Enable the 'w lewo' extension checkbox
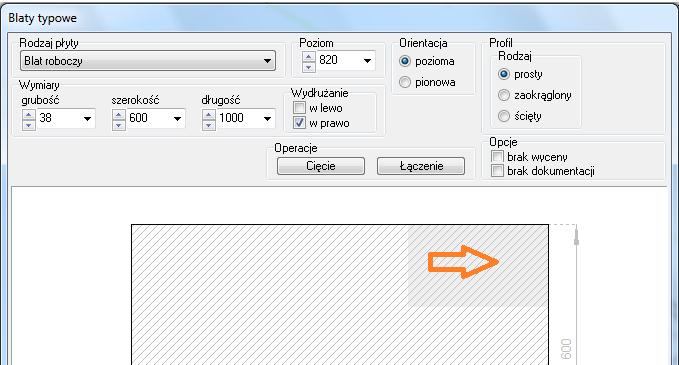Screen dimensions: 679x365 coord(299,107)
